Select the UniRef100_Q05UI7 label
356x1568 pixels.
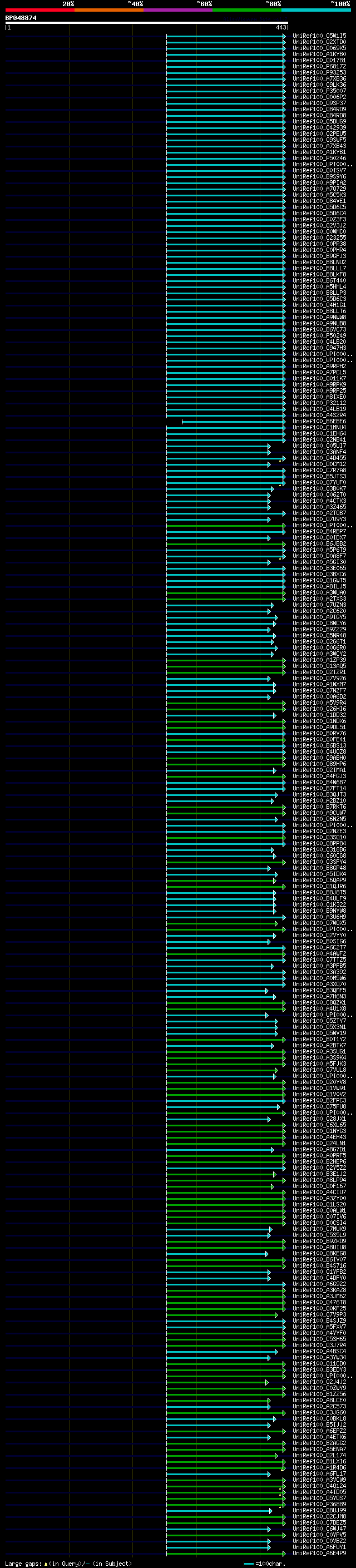pyautogui.click(x=319, y=446)
